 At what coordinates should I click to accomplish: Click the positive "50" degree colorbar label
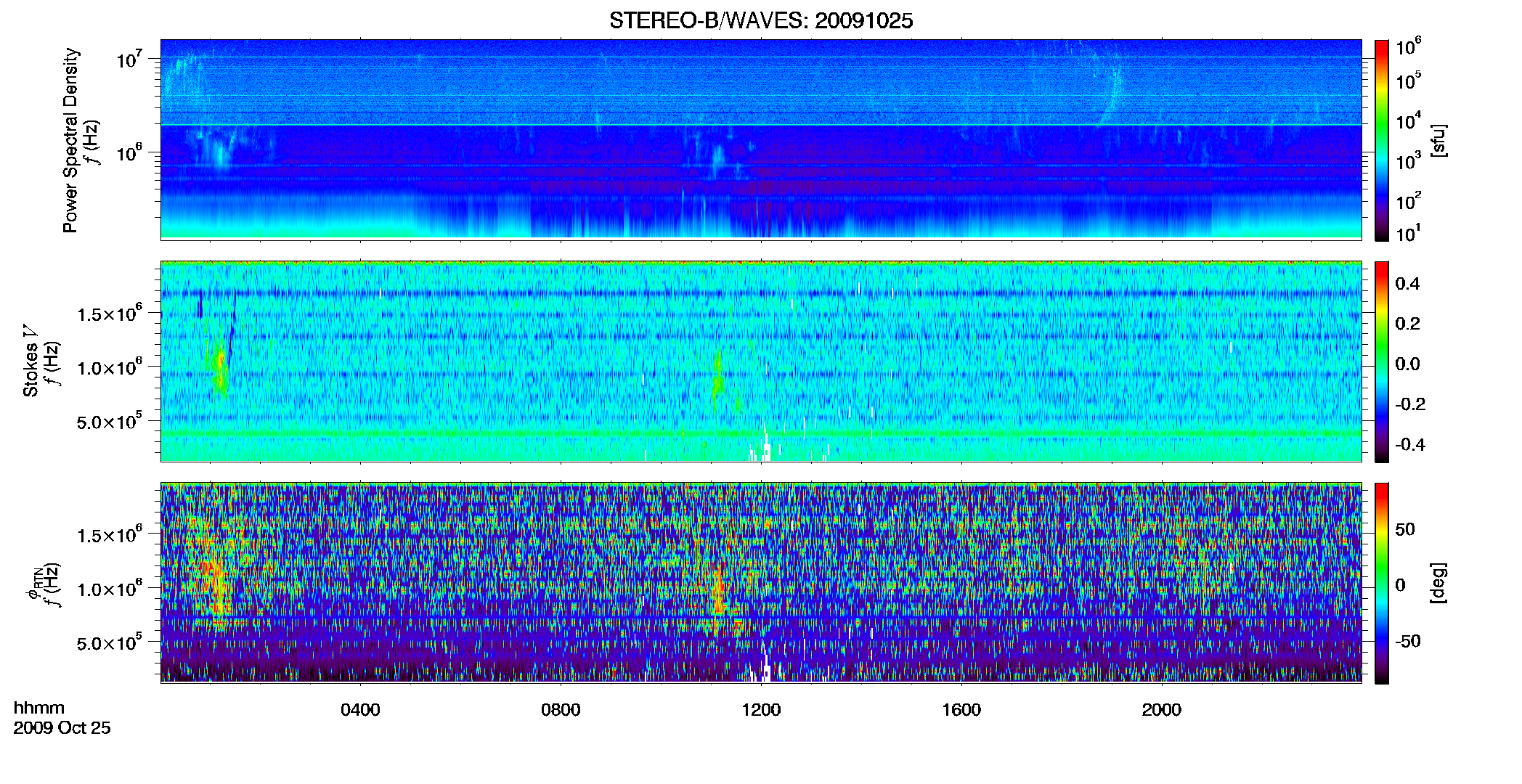tap(1405, 529)
